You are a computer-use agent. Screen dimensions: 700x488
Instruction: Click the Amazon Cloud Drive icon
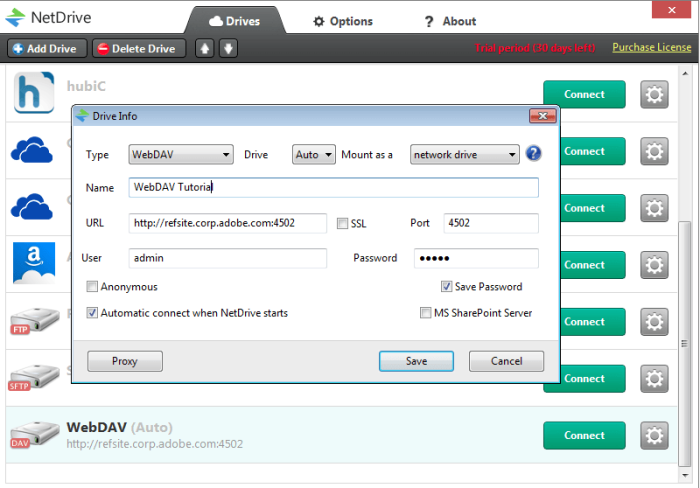point(34,263)
